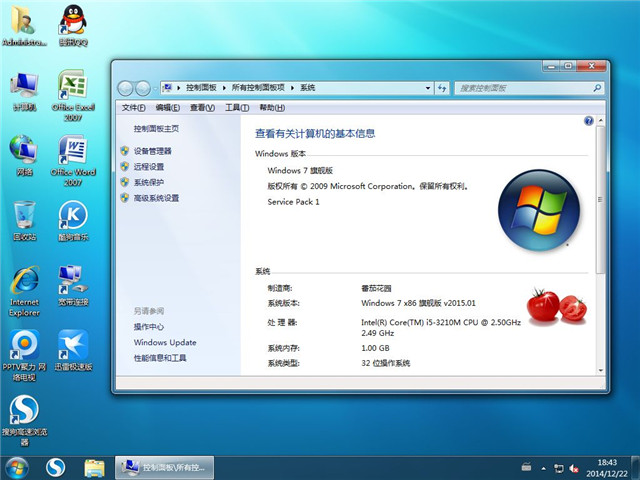Image resolution: width=640 pixels, height=480 pixels.
Task: Click the keyboard input method tray icon
Action: point(527,466)
